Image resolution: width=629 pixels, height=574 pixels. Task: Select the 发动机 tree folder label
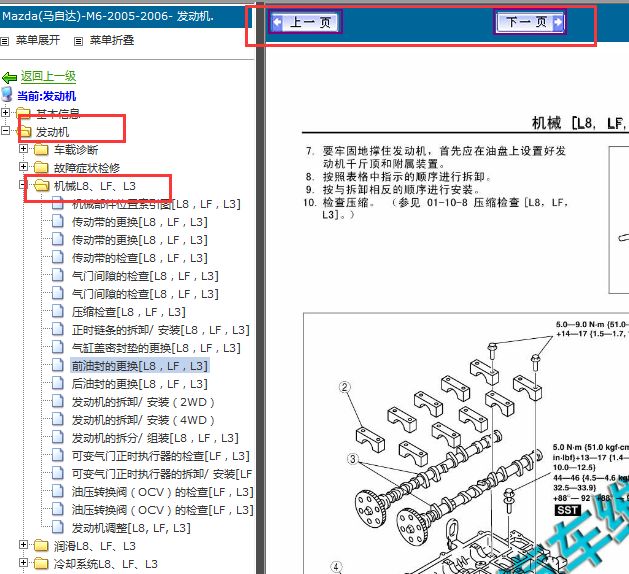coord(52,132)
